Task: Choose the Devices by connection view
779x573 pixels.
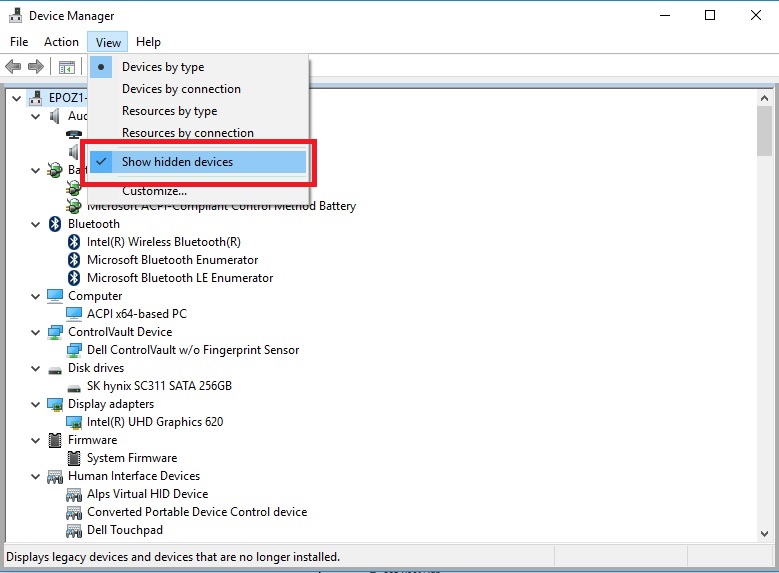Action: [181, 89]
